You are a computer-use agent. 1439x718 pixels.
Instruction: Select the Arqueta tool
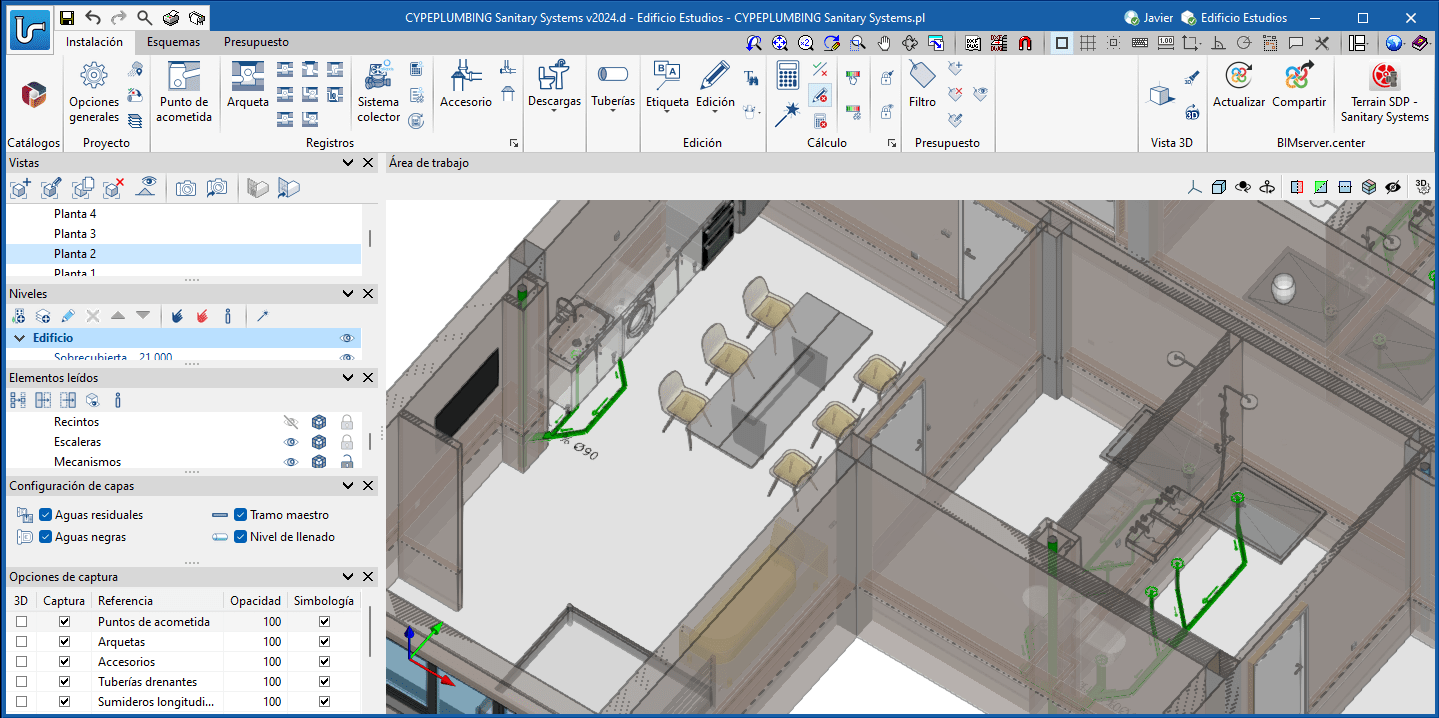(x=248, y=85)
